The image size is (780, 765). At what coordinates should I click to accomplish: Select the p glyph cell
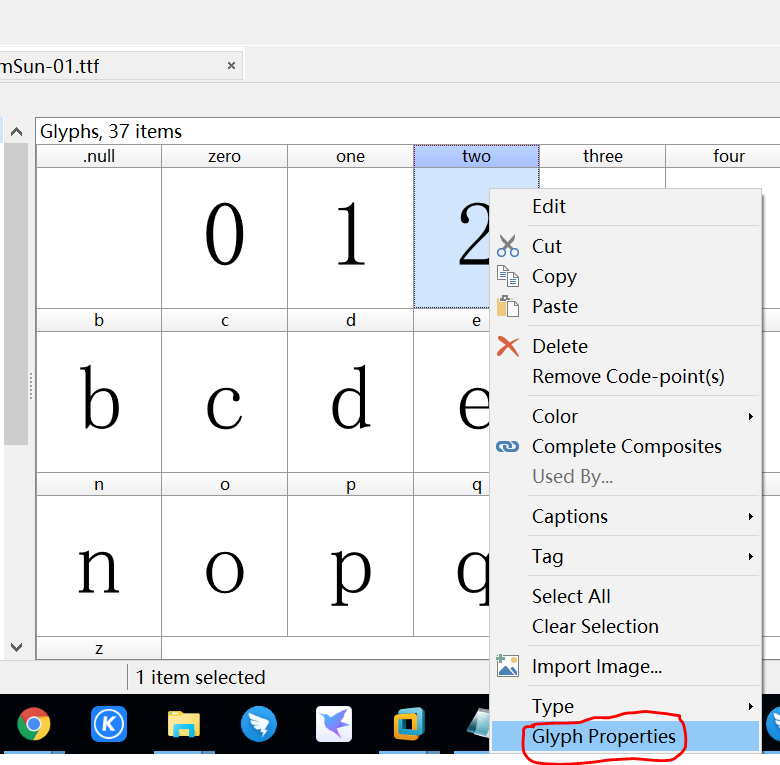350,566
